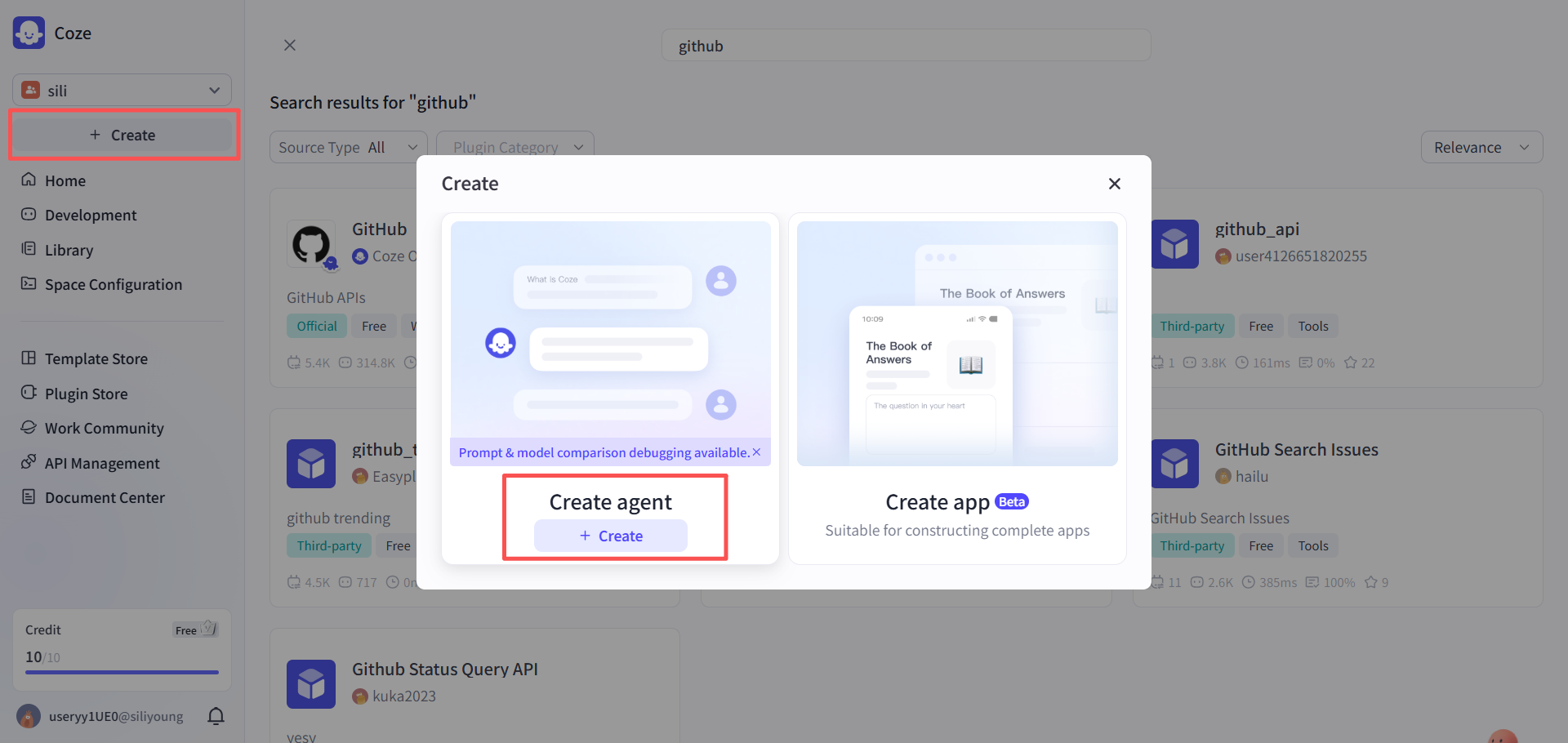Click the Work Community icon
The height and width of the screenshot is (743, 1568).
point(29,427)
